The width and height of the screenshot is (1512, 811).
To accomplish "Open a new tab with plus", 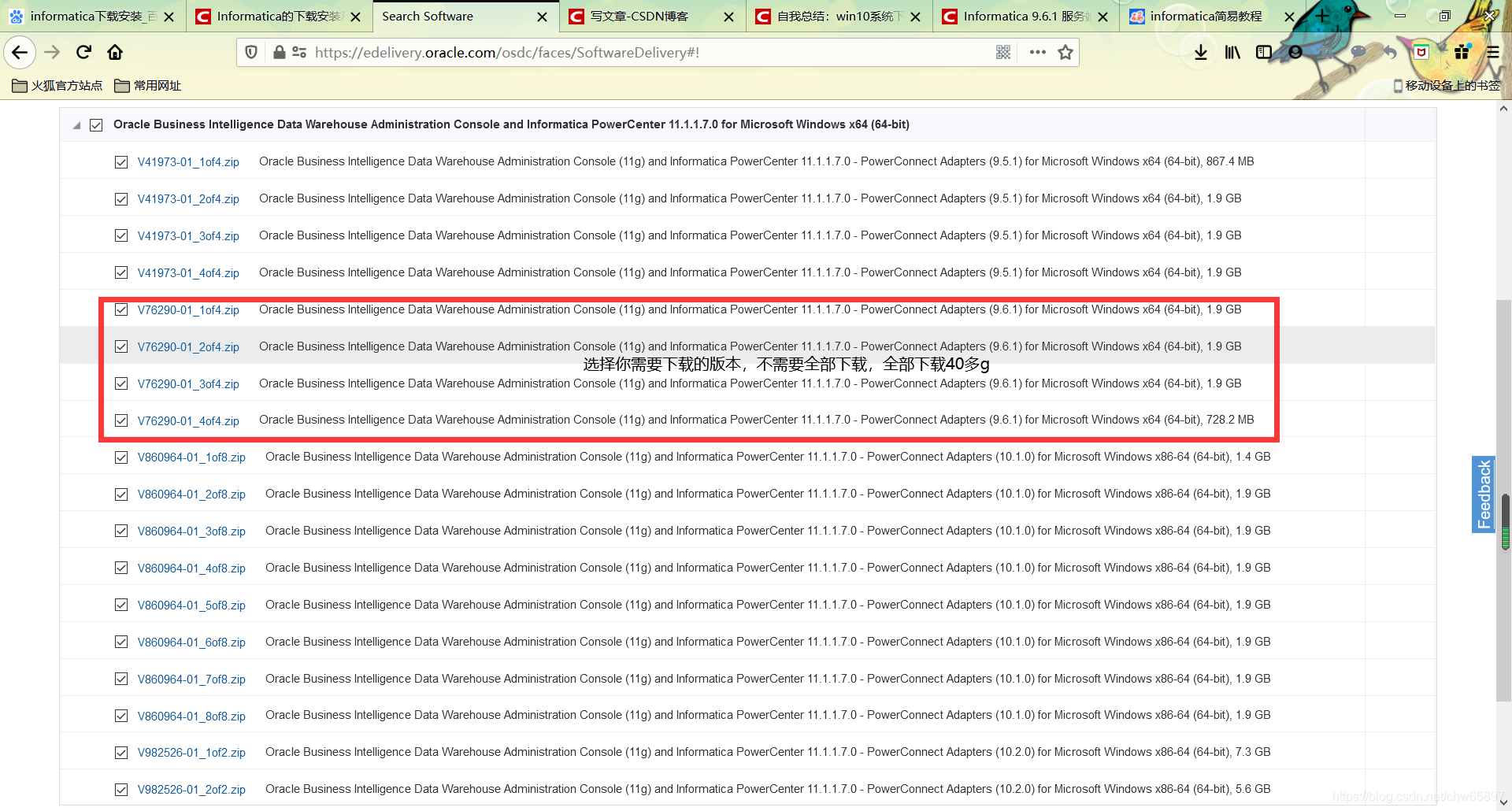I will [x=1322, y=16].
